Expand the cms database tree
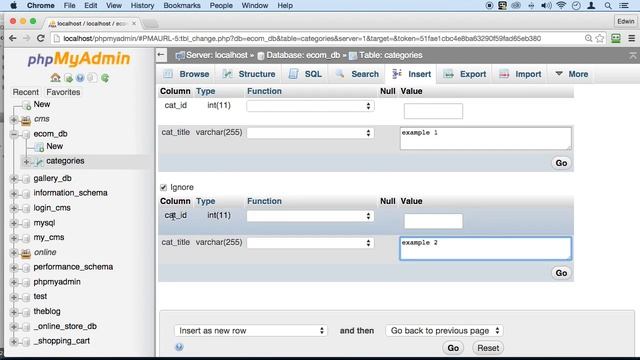Image resolution: width=640 pixels, height=360 pixels. click(14, 119)
